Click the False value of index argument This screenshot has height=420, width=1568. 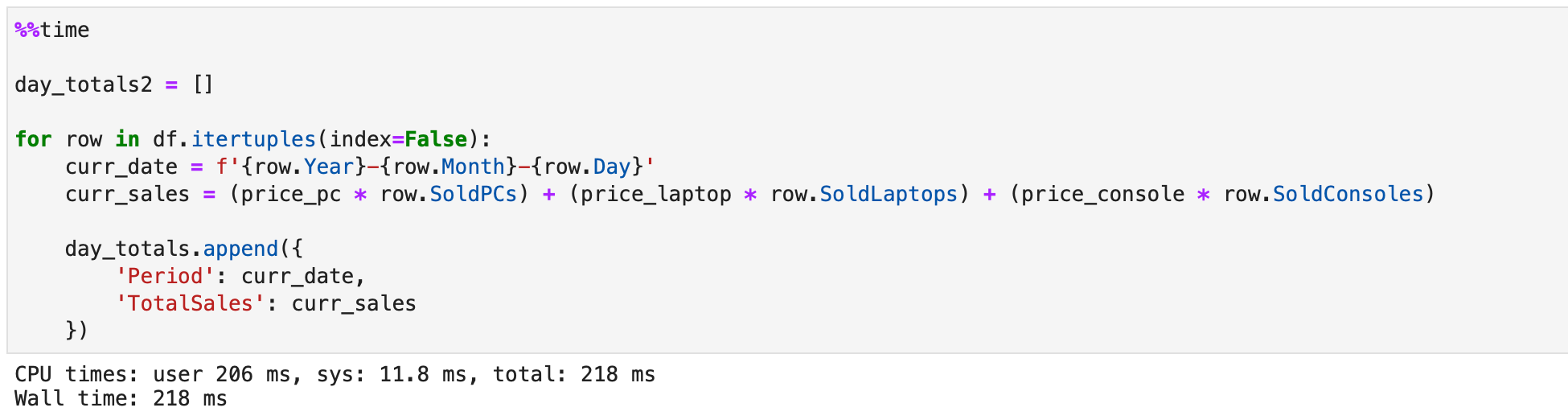click(436, 140)
